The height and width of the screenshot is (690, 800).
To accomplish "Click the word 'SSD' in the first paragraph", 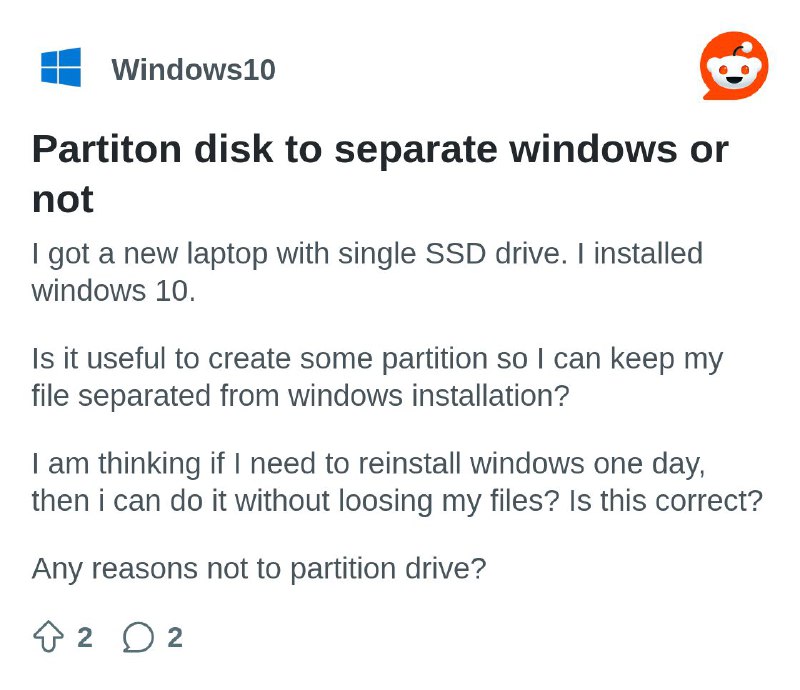I will point(455,254).
